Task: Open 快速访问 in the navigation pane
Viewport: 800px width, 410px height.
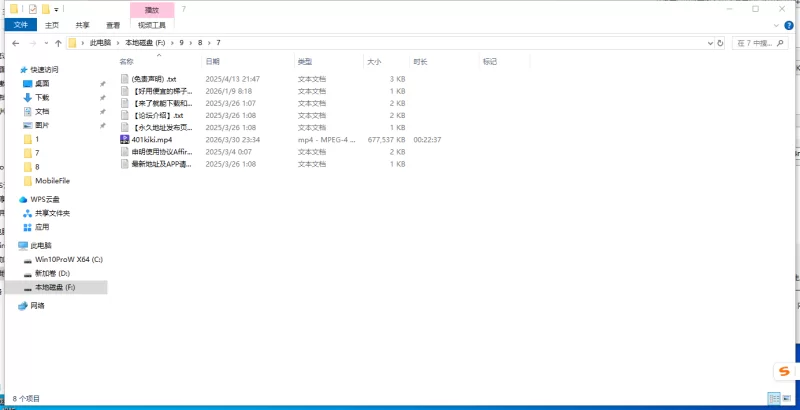Action: pyautogui.click(x=44, y=70)
